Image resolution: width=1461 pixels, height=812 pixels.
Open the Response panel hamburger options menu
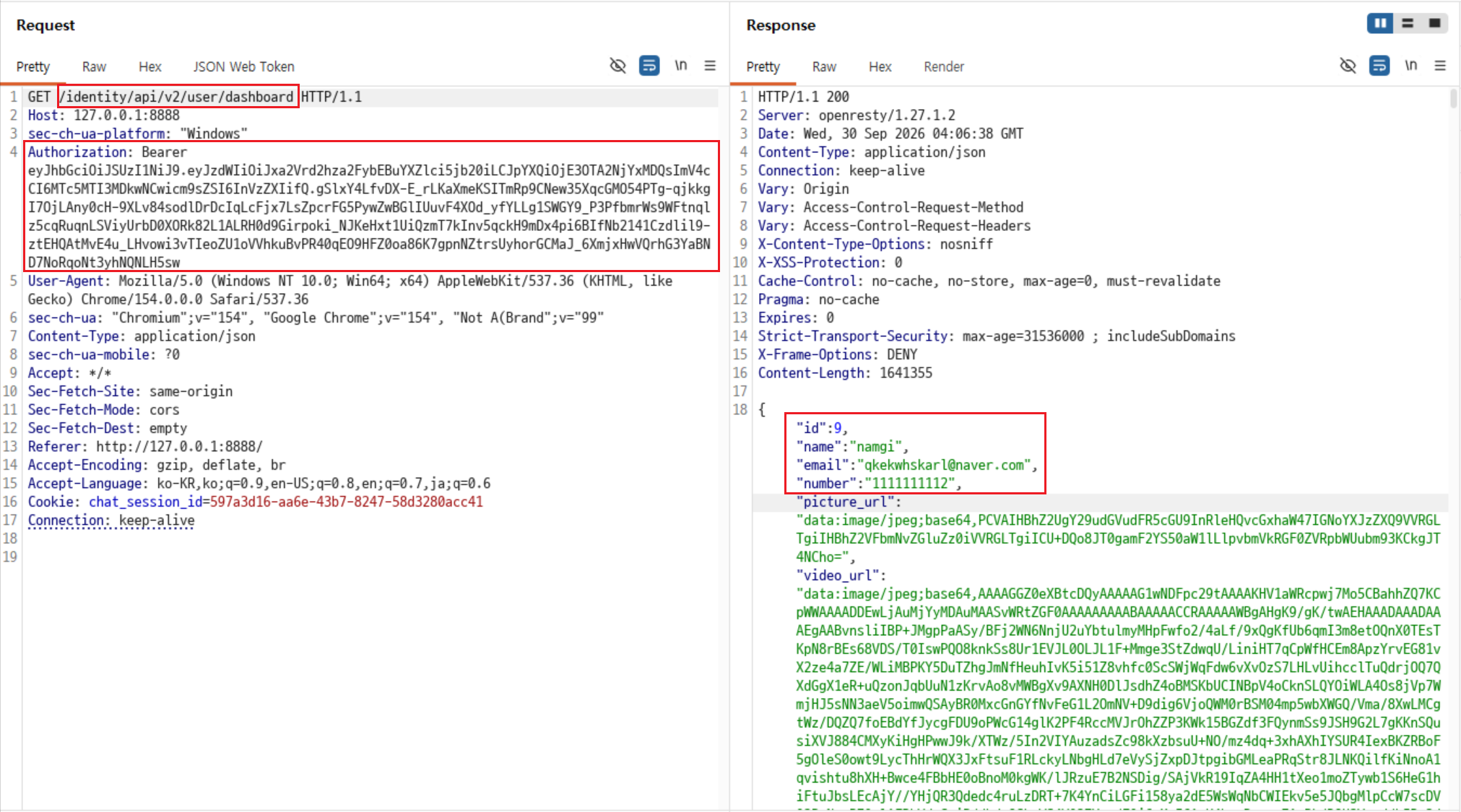(x=1440, y=66)
